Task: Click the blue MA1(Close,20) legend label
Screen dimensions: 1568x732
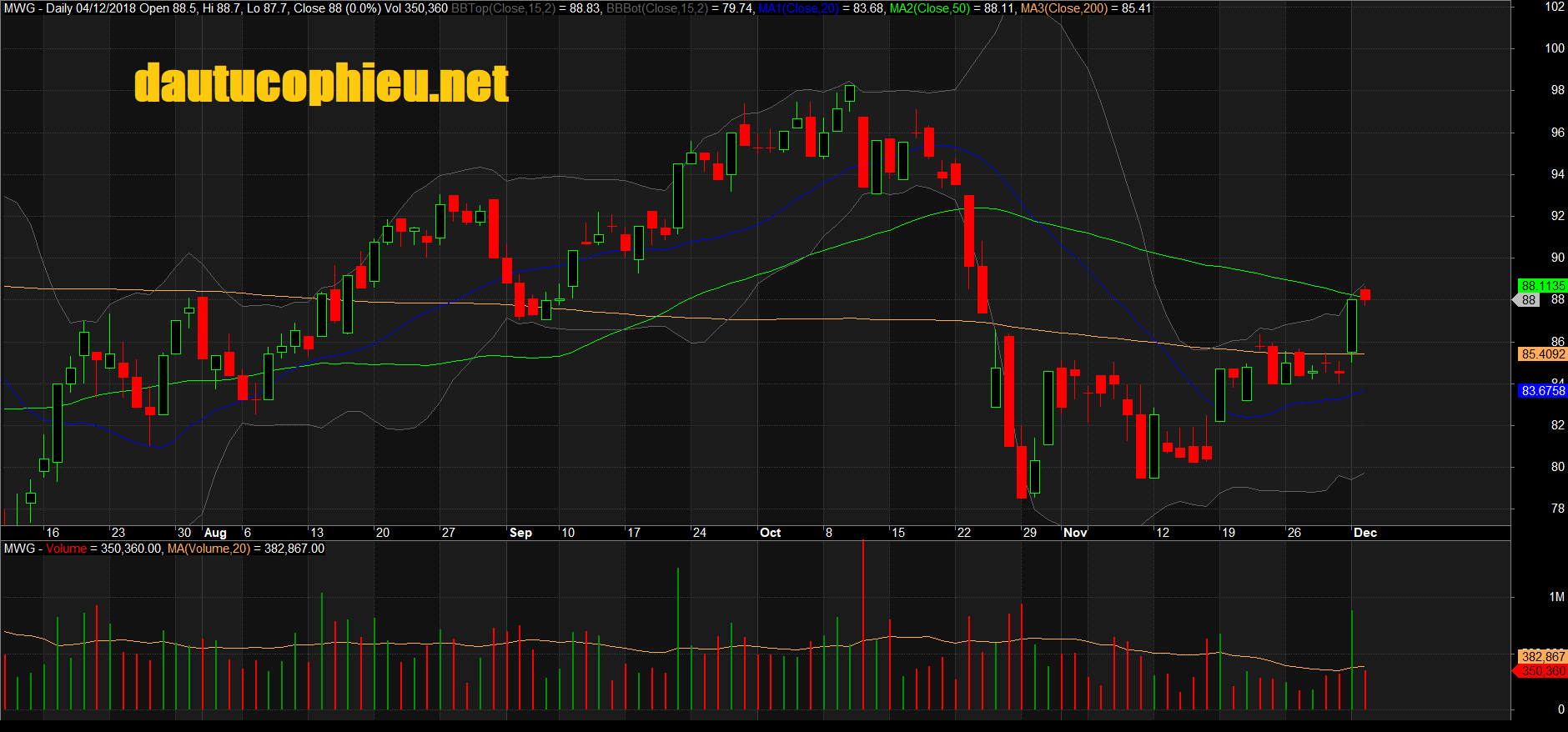Action: (797, 8)
